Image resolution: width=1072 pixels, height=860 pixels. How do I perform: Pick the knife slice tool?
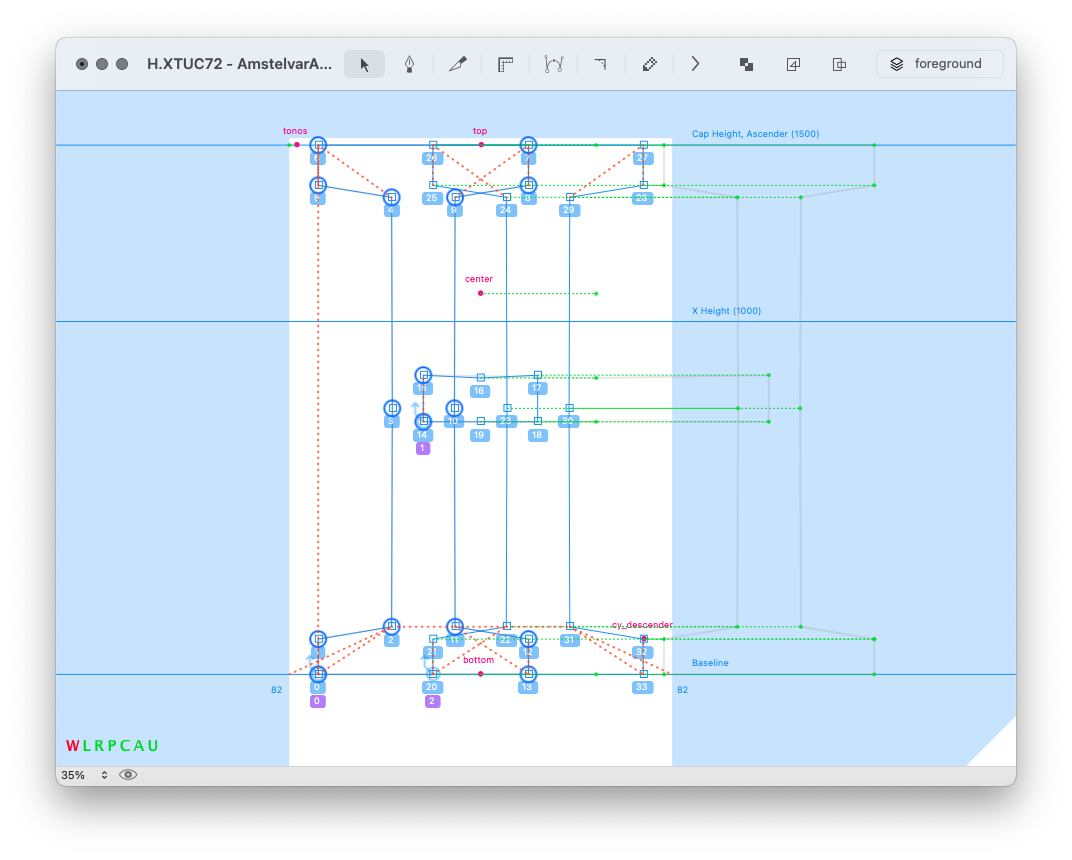458,64
